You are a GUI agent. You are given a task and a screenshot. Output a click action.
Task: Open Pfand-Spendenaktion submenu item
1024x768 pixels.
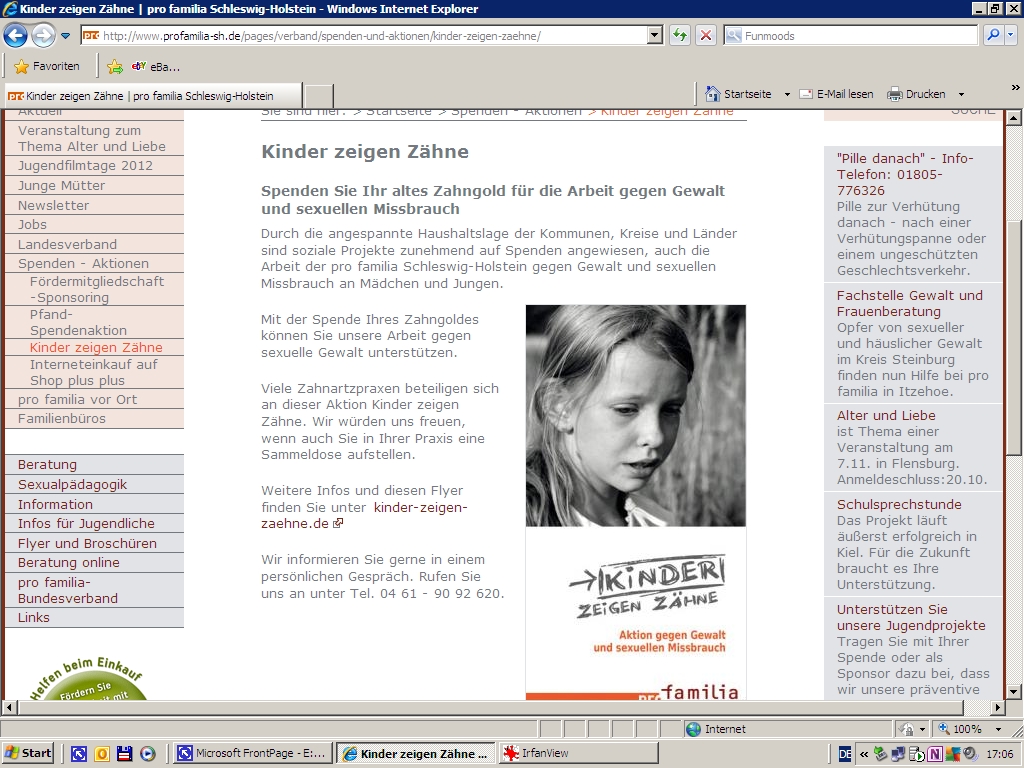[78, 322]
